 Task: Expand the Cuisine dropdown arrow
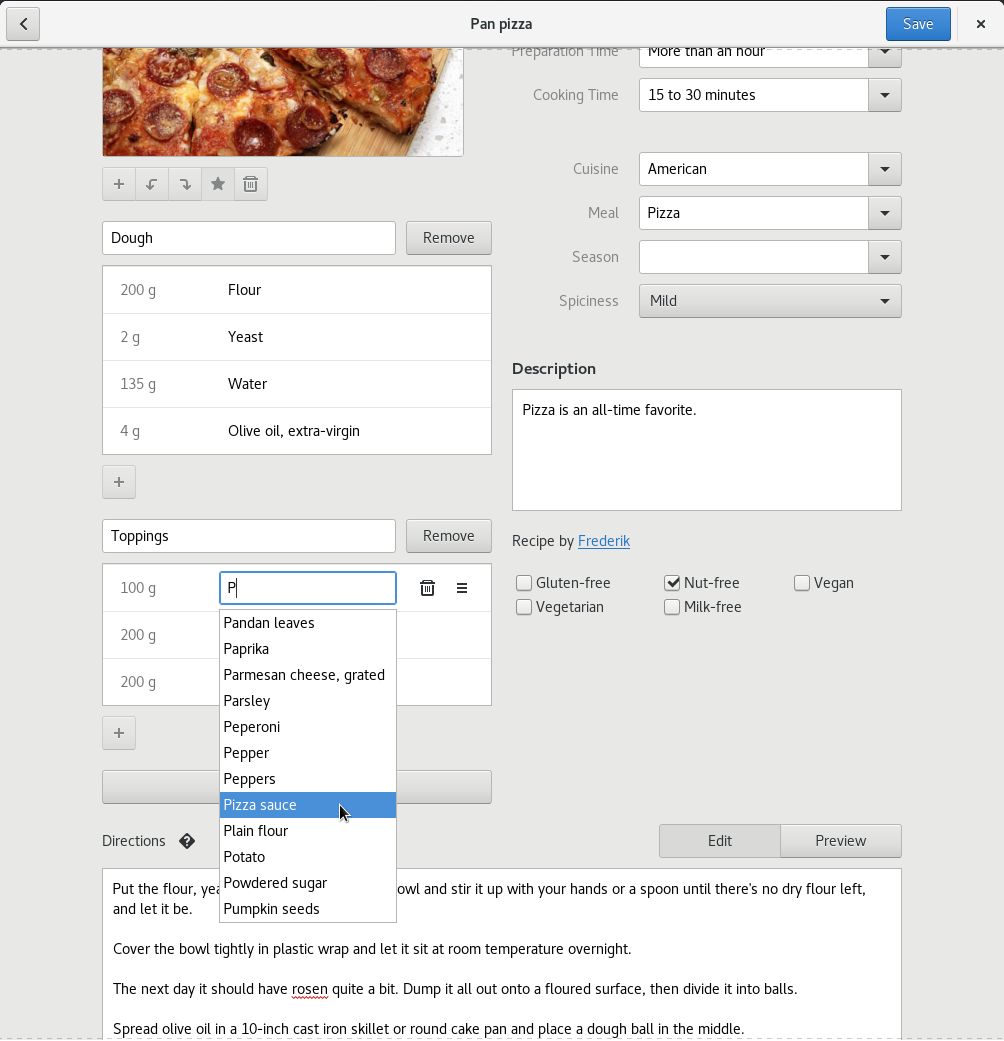(x=884, y=169)
